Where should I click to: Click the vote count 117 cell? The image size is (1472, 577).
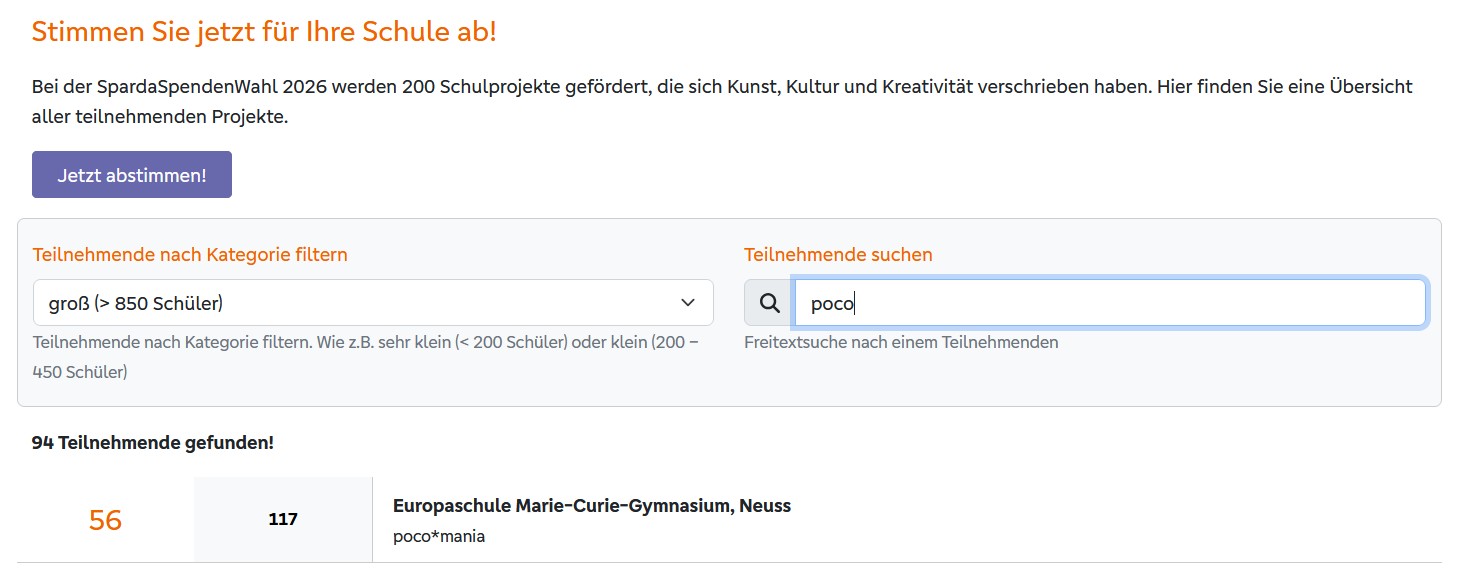pyautogui.click(x=283, y=520)
